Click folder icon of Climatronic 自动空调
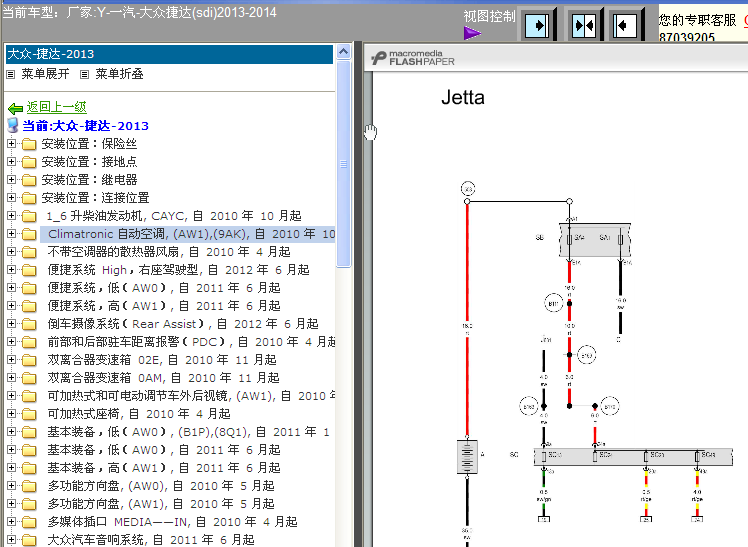748x547 pixels. (29, 234)
